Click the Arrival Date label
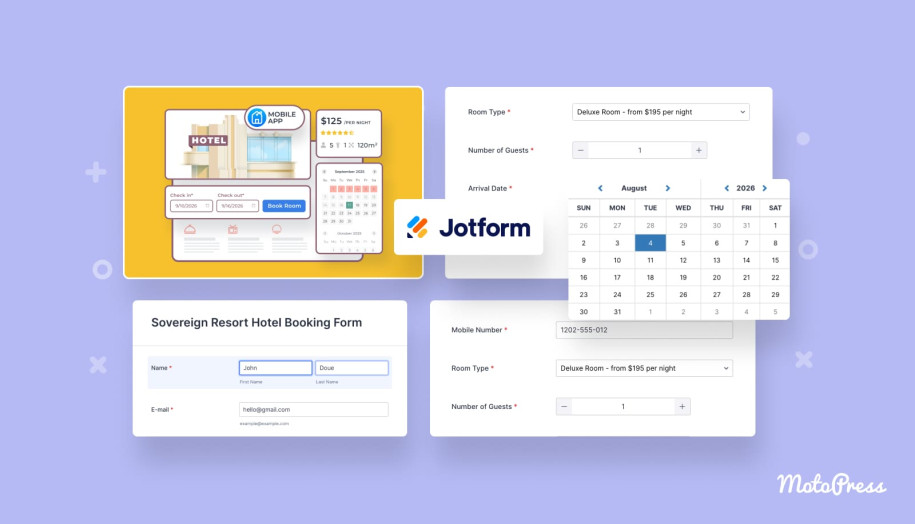915x524 pixels. 490,188
